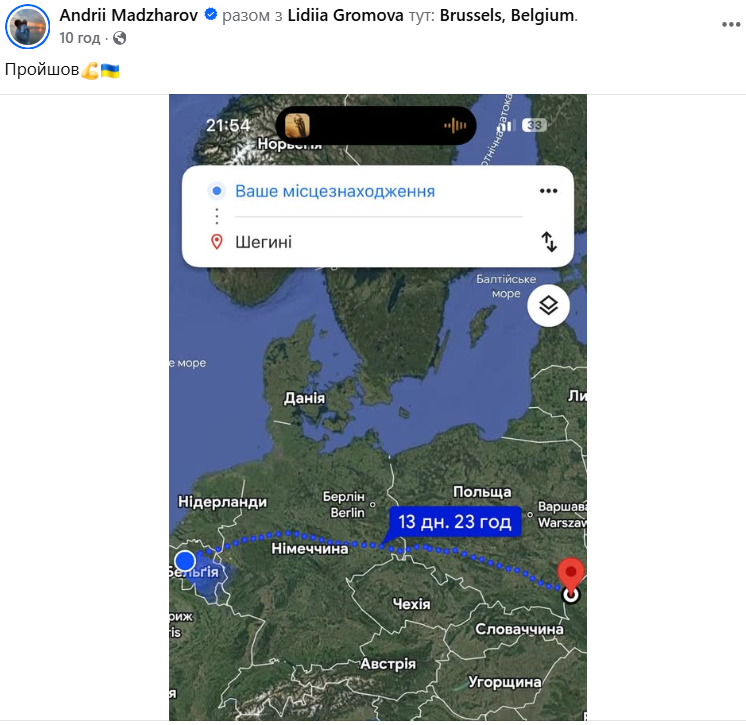The image size is (746, 725).
Task: Click the 13 дн. 23 год route duration label
Action: pyautogui.click(x=455, y=522)
